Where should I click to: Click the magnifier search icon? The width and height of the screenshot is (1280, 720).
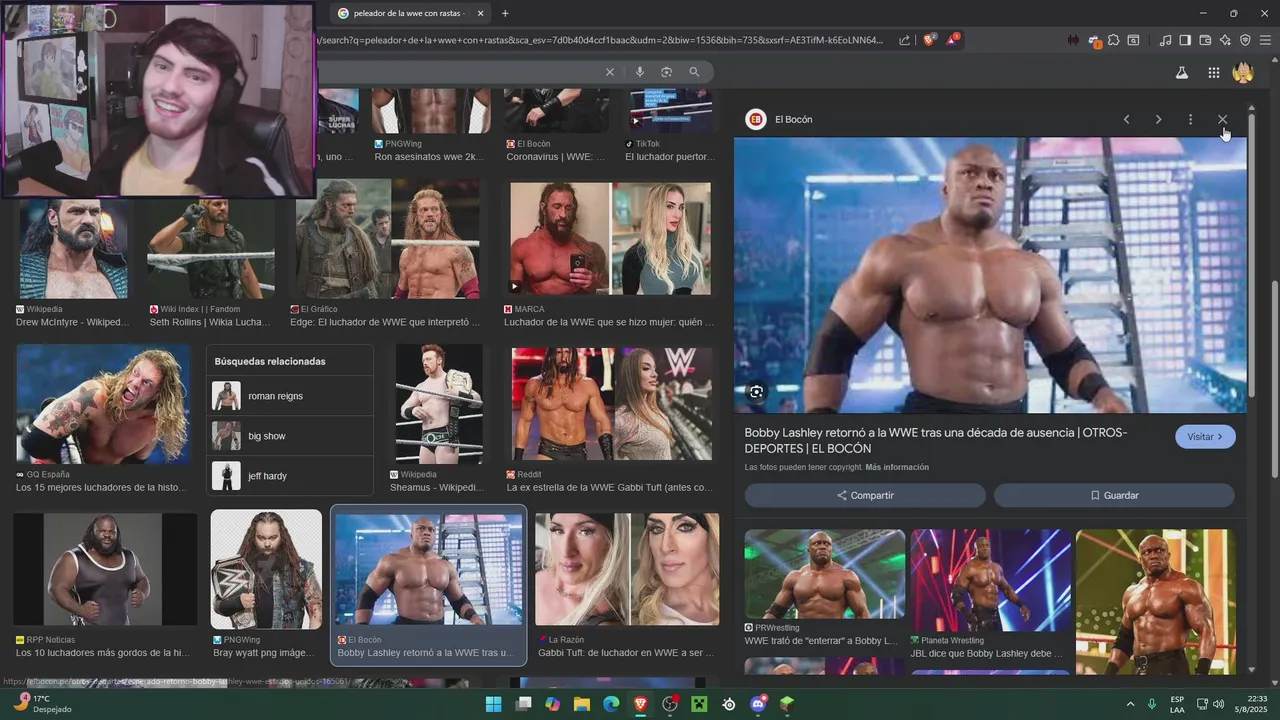coord(694,72)
